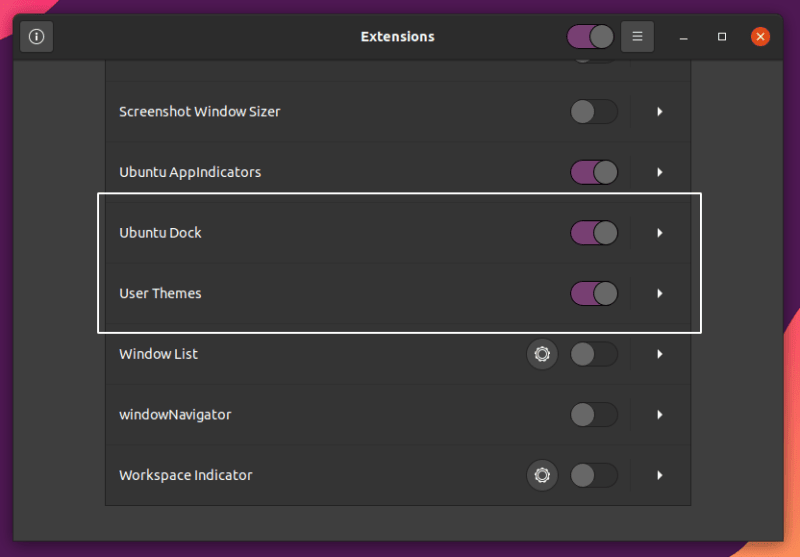Open Workspace Indicator settings gear
The width and height of the screenshot is (800, 557).
[x=542, y=475]
